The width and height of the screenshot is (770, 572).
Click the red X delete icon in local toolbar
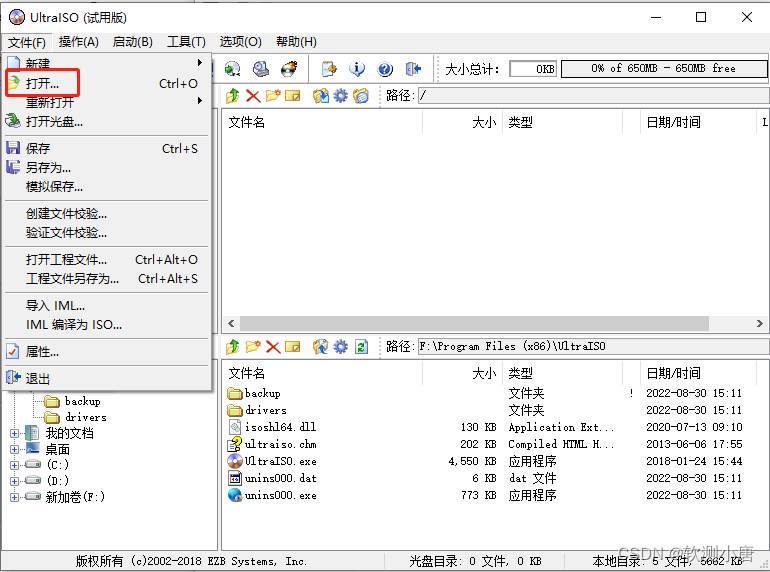click(x=273, y=347)
